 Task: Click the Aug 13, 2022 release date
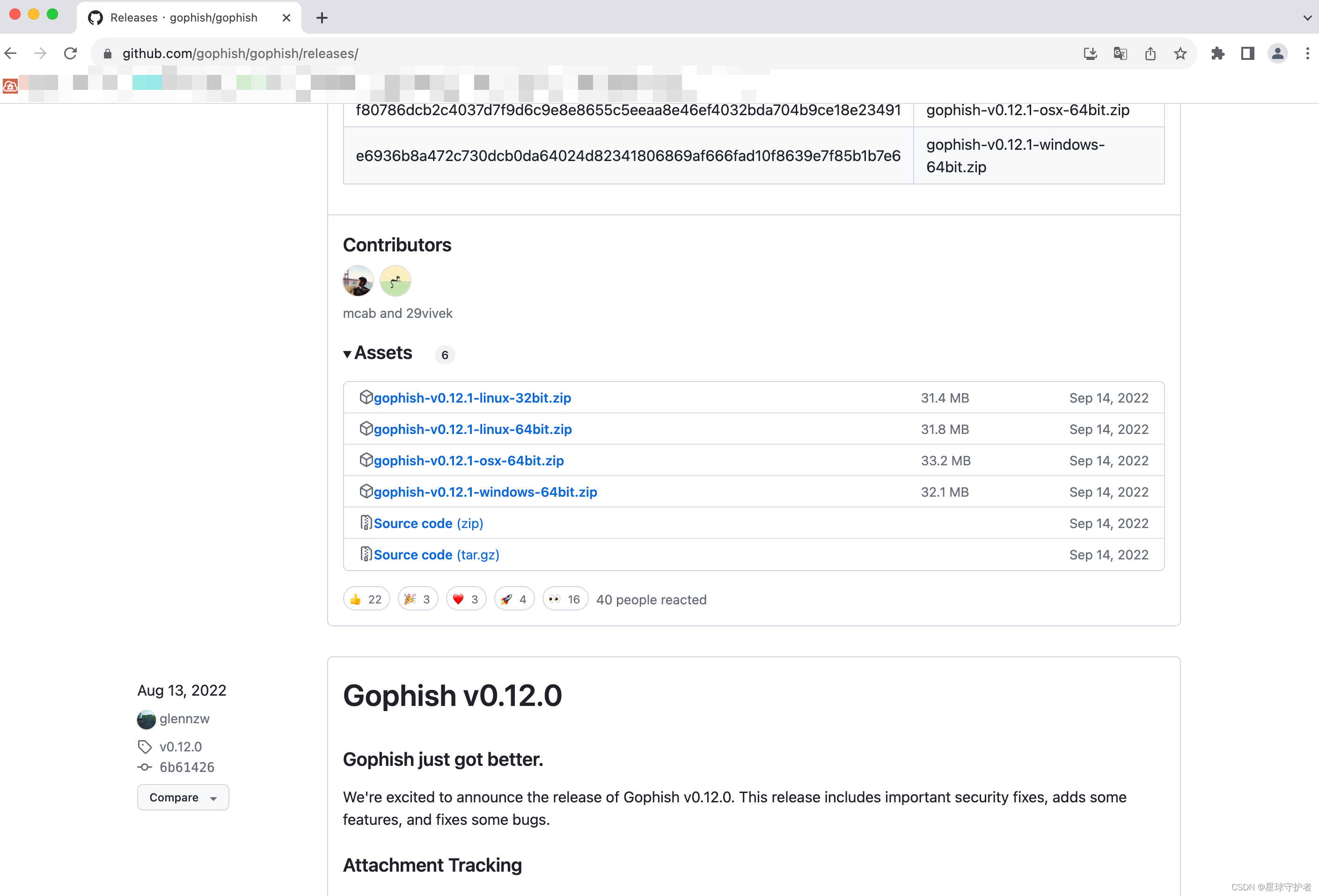[182, 690]
